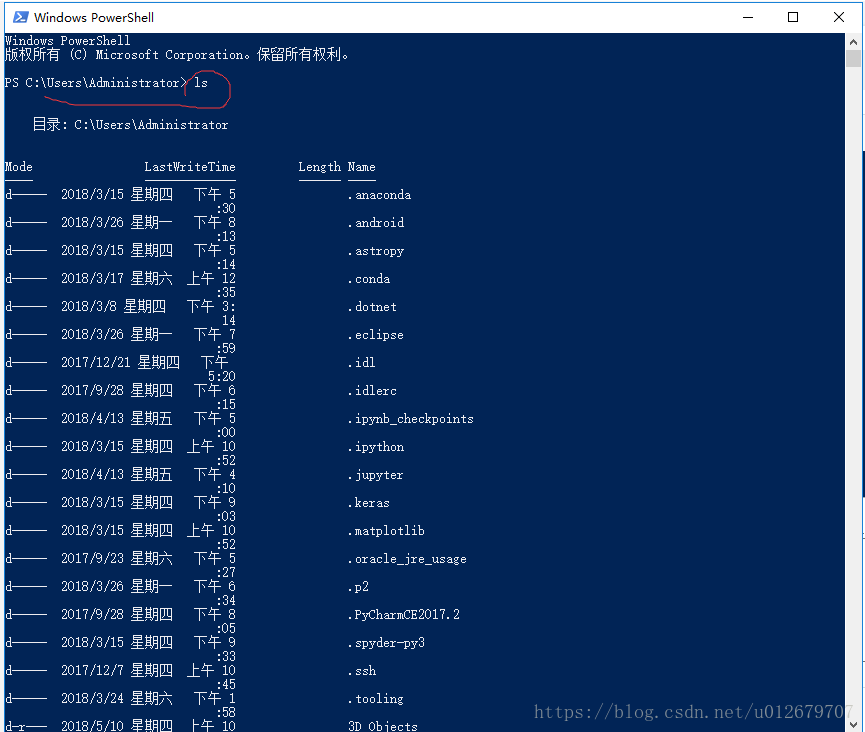Close the Windows PowerShell window
The width and height of the screenshot is (865, 732).
(839, 17)
